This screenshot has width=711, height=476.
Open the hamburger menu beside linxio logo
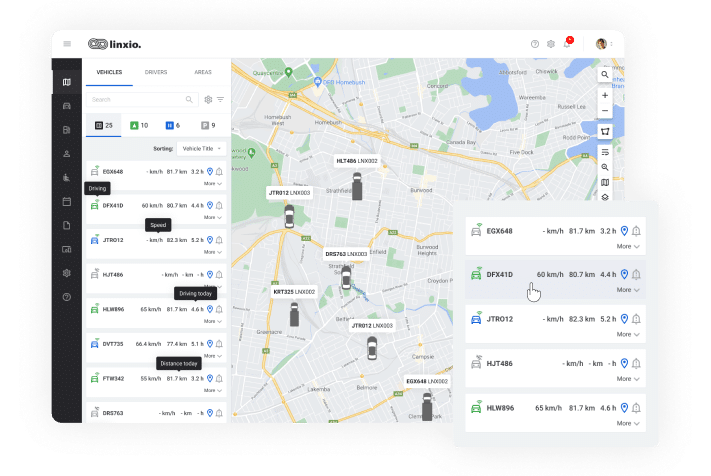pos(67,44)
